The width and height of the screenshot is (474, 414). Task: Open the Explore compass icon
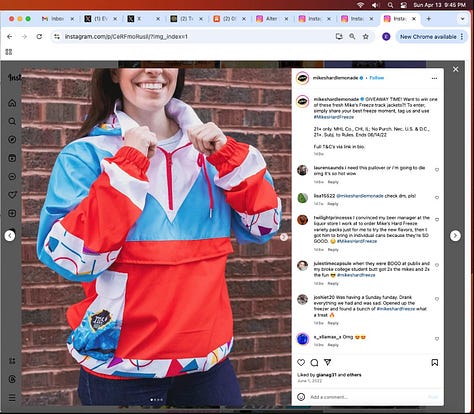12,140
